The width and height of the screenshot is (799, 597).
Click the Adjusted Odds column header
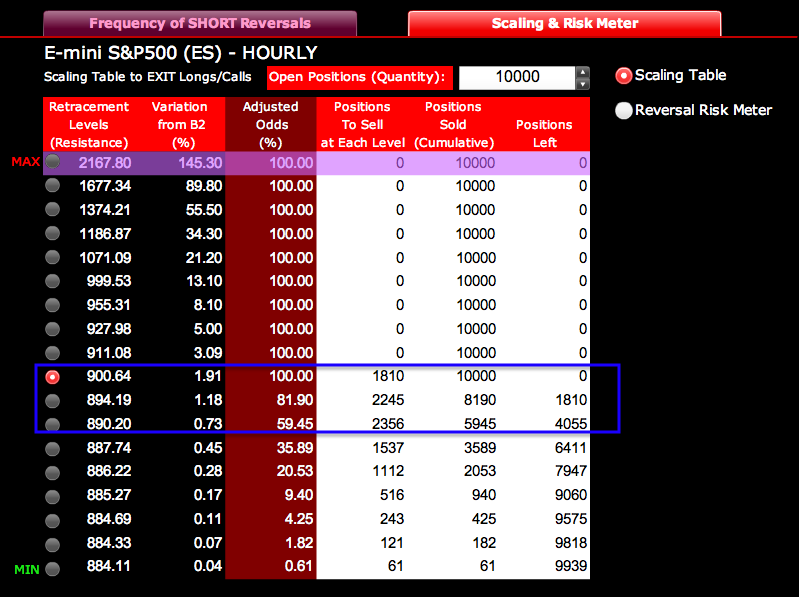(271, 125)
